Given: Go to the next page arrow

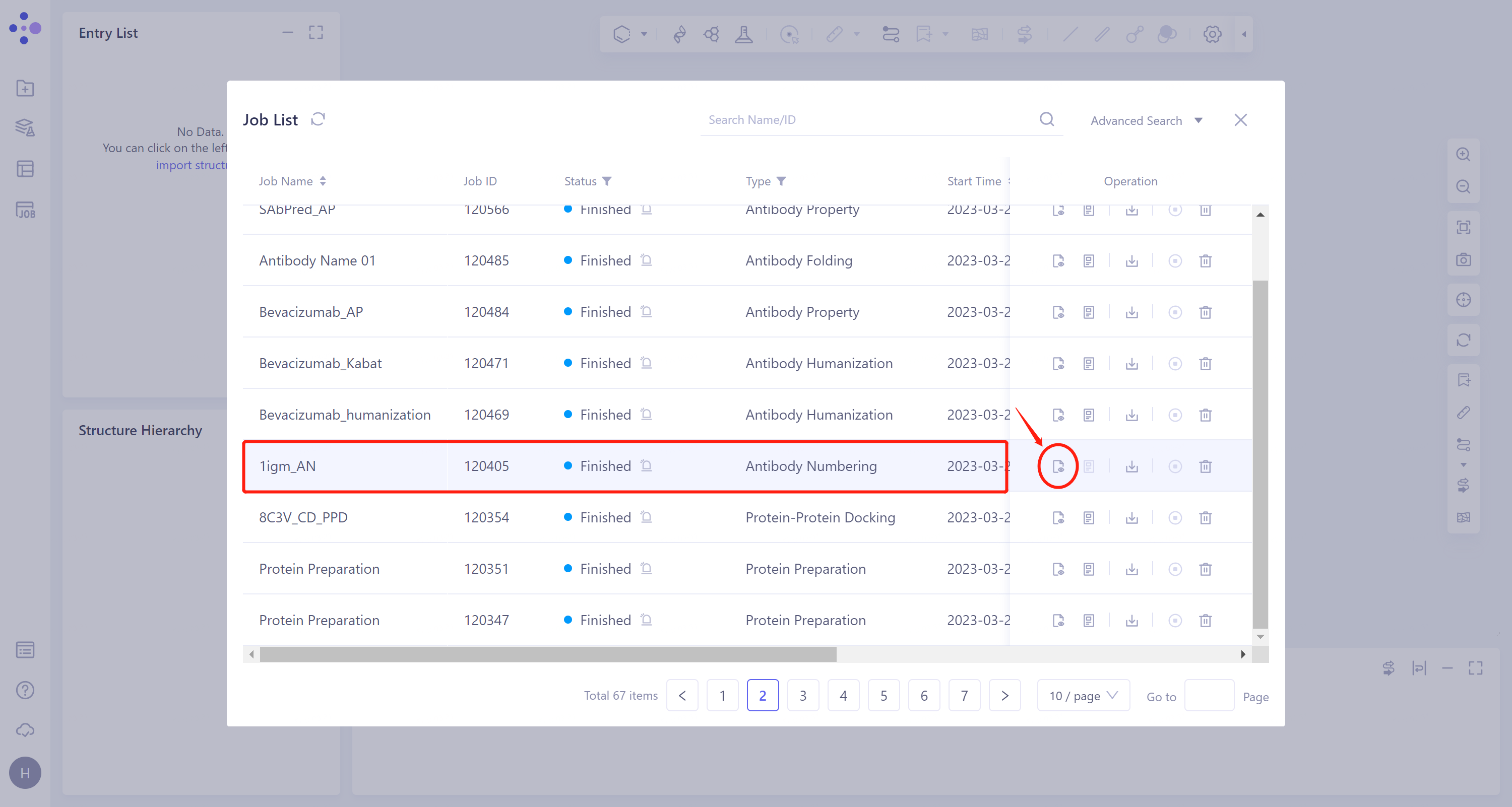Looking at the screenshot, I should [1004, 696].
